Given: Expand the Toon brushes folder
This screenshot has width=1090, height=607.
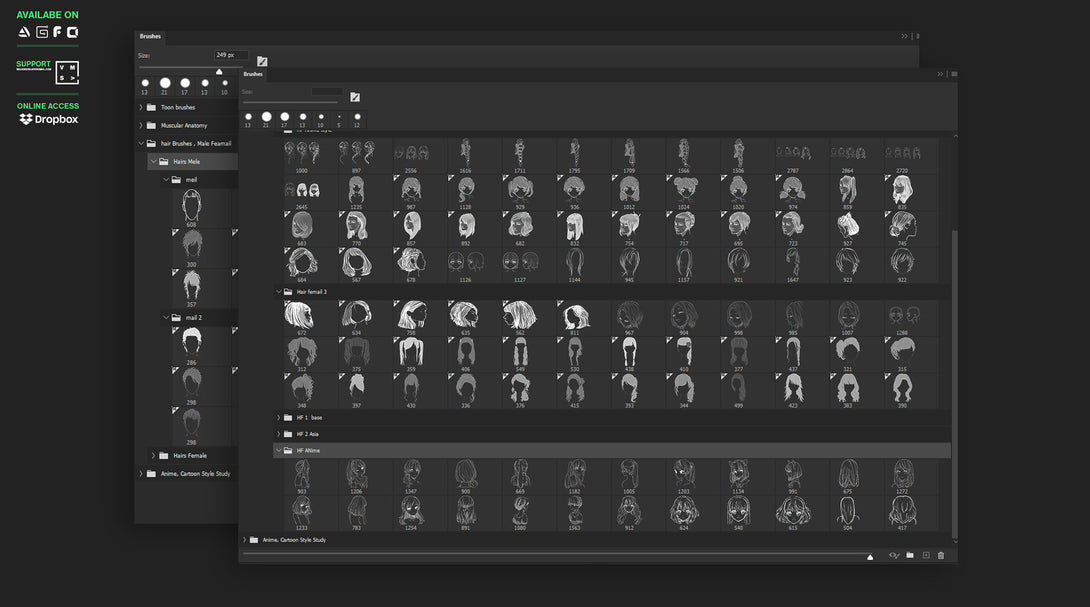Looking at the screenshot, I should point(141,107).
